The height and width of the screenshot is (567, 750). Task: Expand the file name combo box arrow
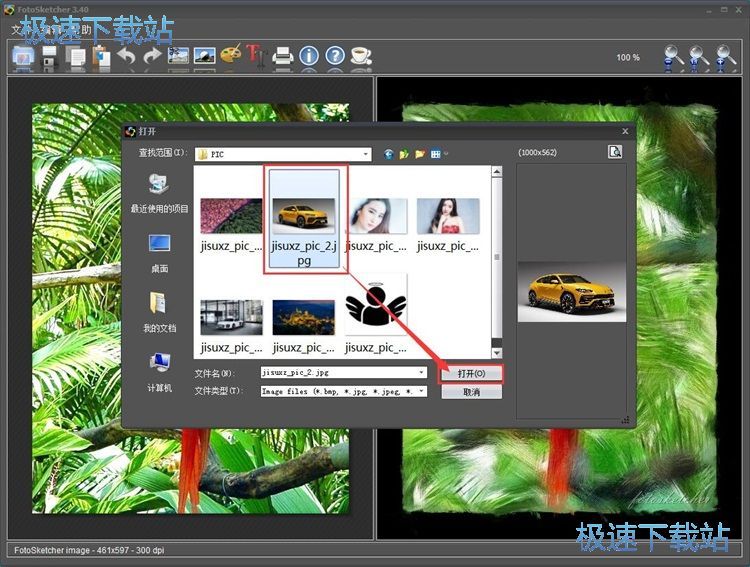pos(422,373)
